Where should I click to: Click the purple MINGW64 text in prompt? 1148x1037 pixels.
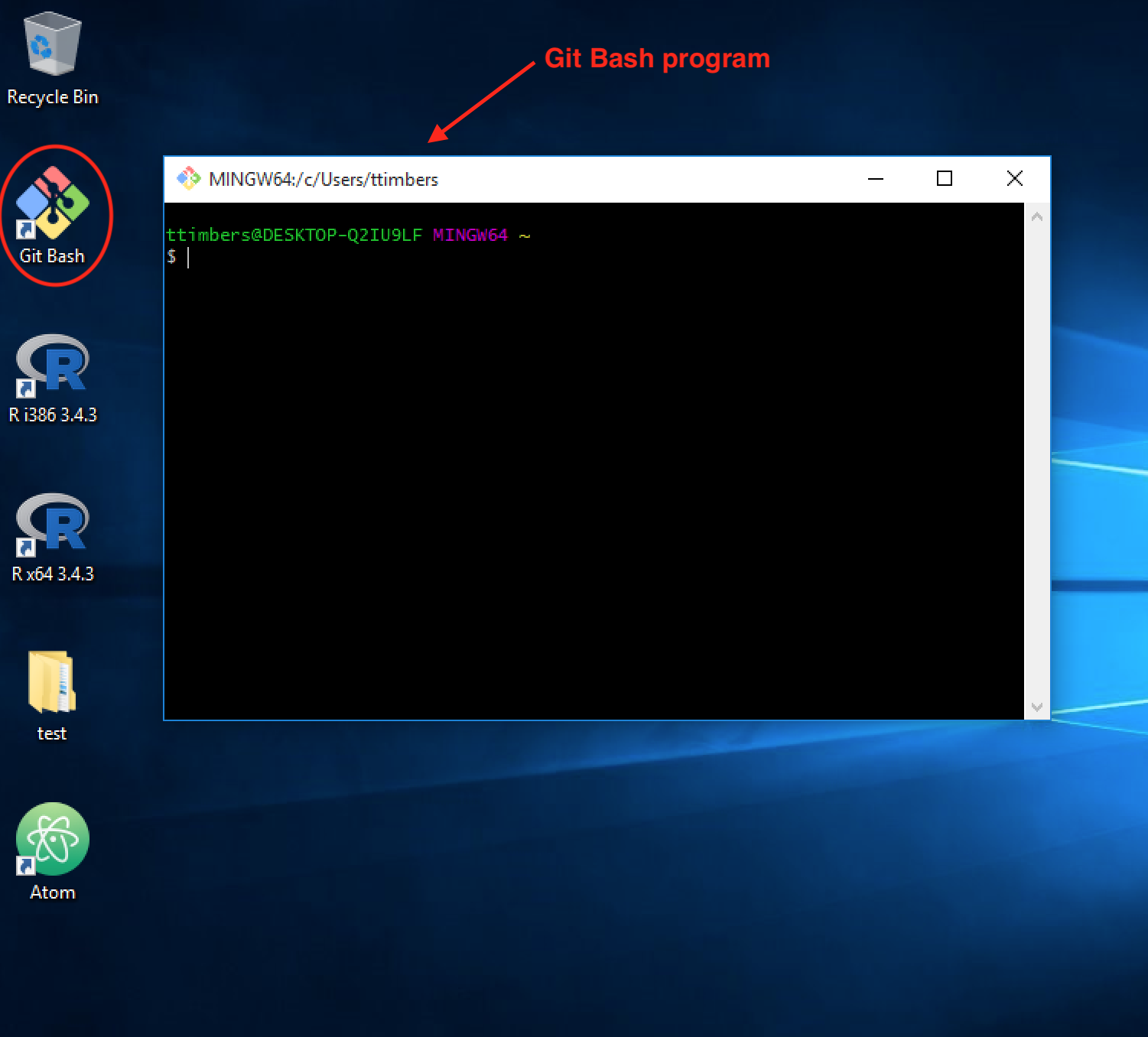tap(470, 236)
